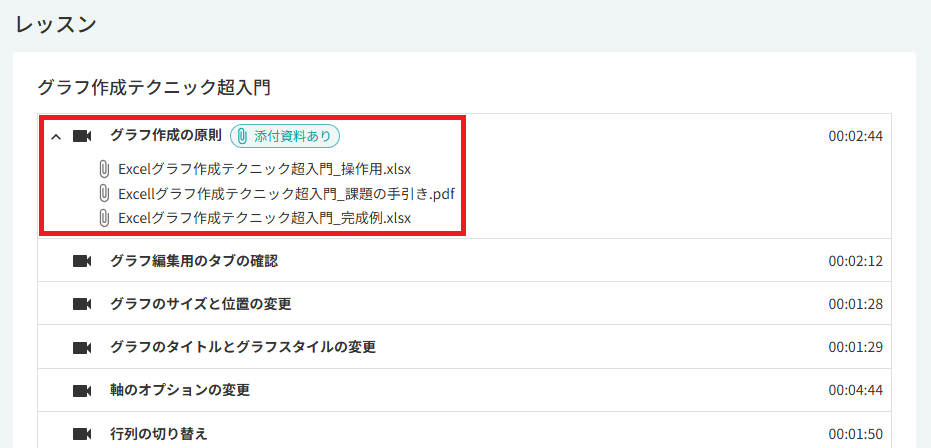Viewport: 931px width, 448px height.
Task: Open lesson グラフのタイトルとグラフスタイルの変更
Action: [243, 347]
